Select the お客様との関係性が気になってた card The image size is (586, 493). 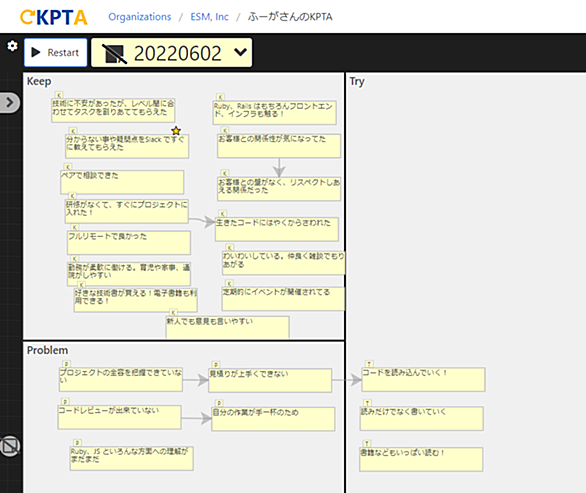click(279, 146)
